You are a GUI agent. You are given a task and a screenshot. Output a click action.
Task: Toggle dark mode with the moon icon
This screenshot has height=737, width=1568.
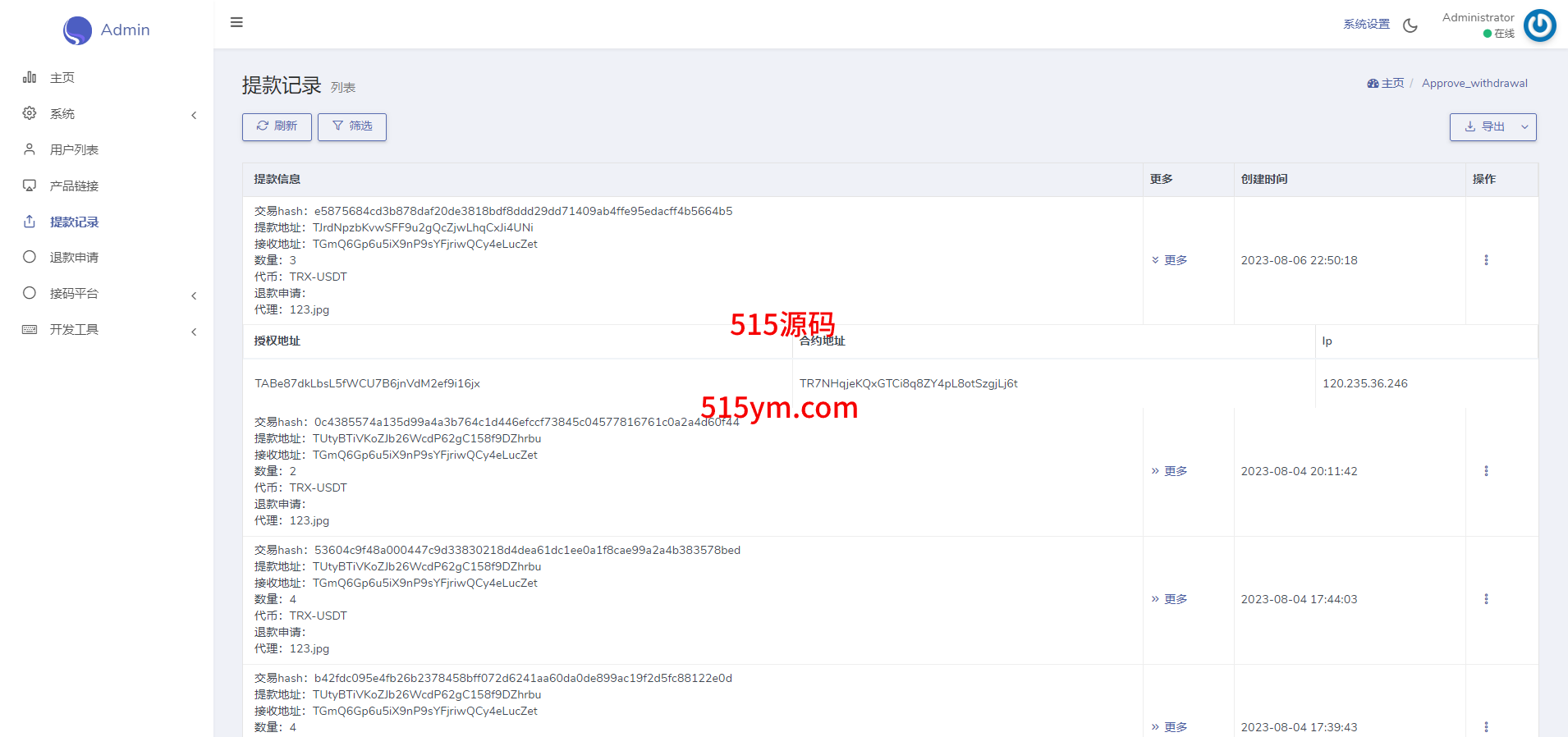point(1410,25)
